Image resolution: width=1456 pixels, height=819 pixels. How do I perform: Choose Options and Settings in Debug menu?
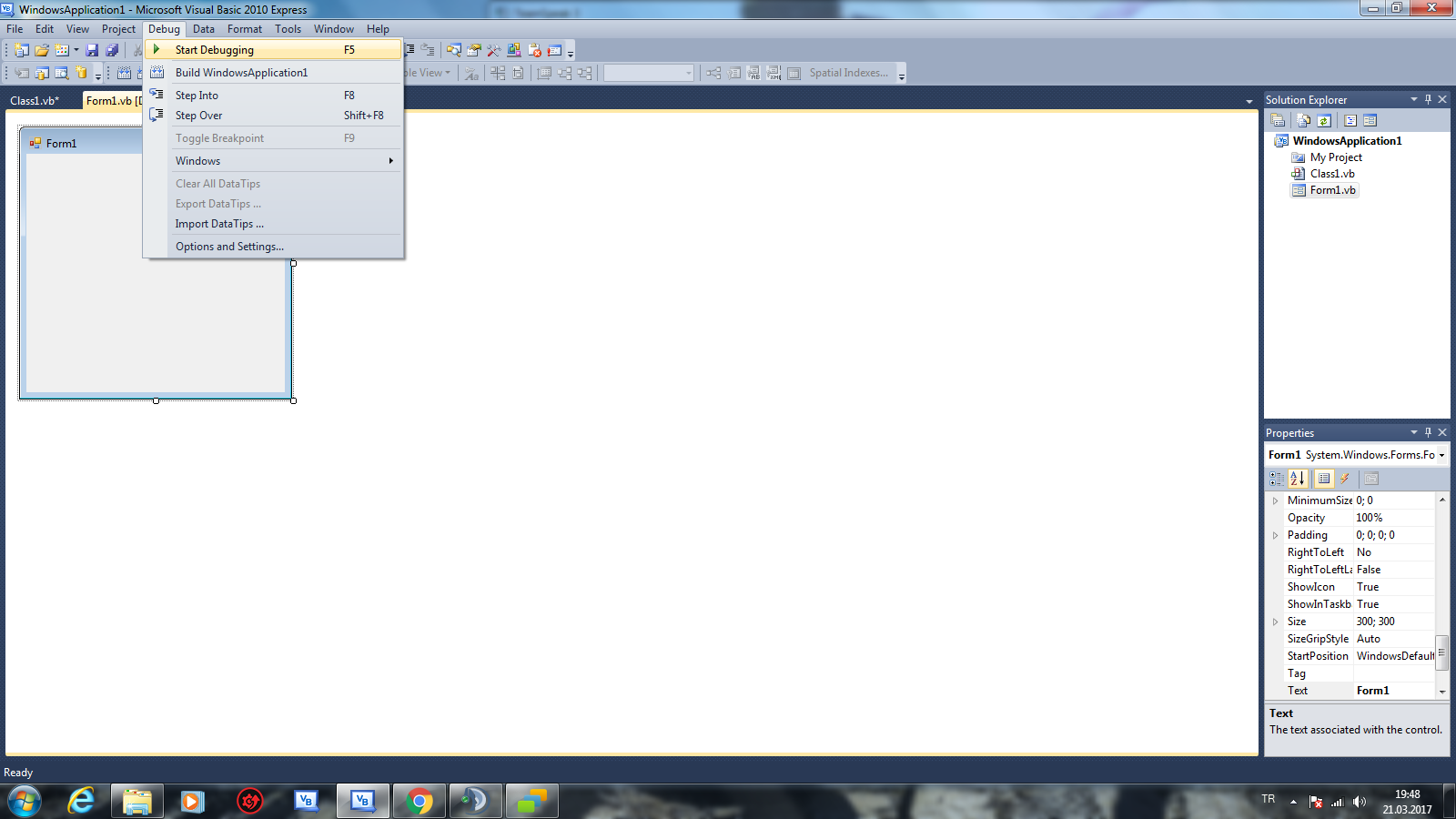pyautogui.click(x=273, y=247)
